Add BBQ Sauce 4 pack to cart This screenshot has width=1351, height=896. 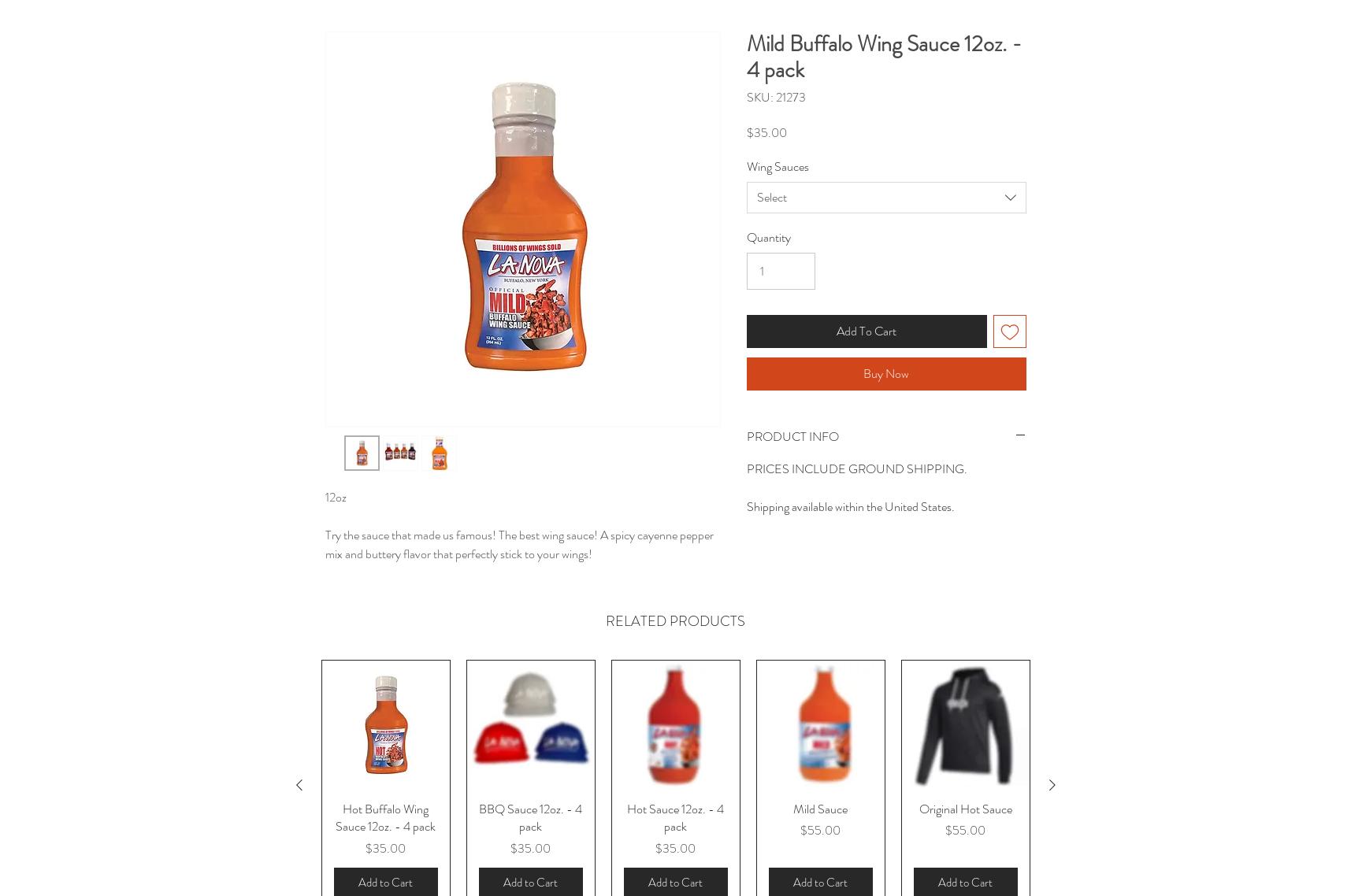530,882
